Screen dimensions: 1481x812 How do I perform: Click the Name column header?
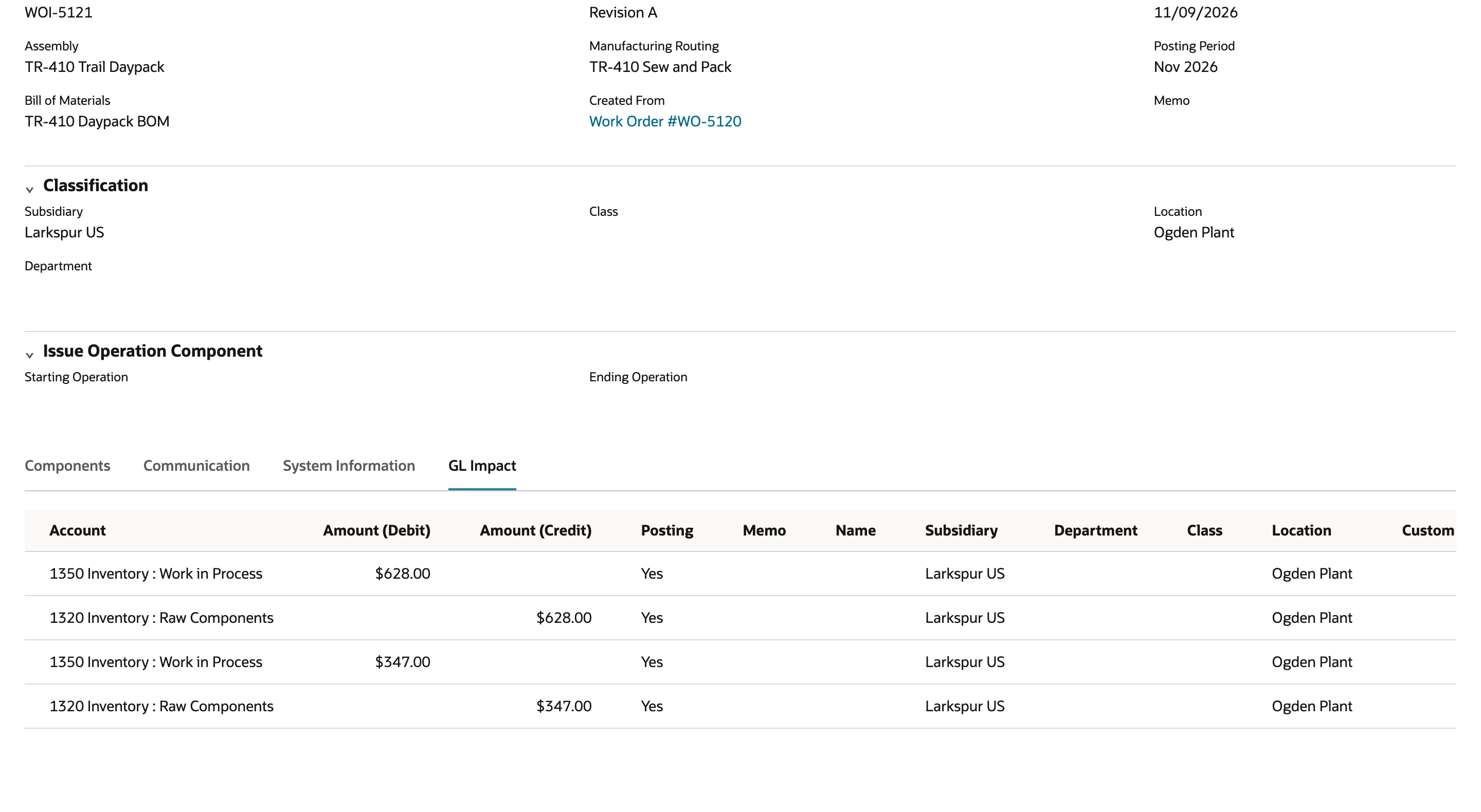[856, 530]
